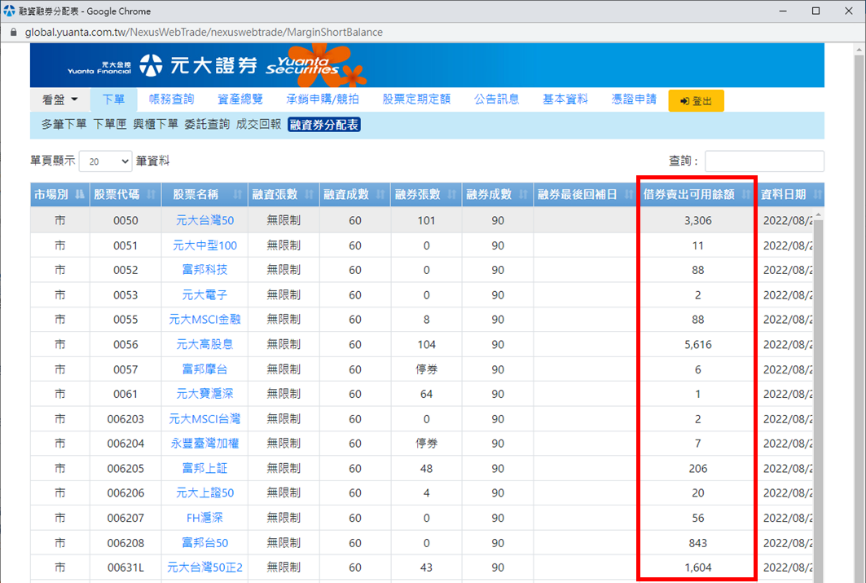Click the 元大MSCI台灣 link
Viewport: 866px width, 583px height.
click(205, 418)
